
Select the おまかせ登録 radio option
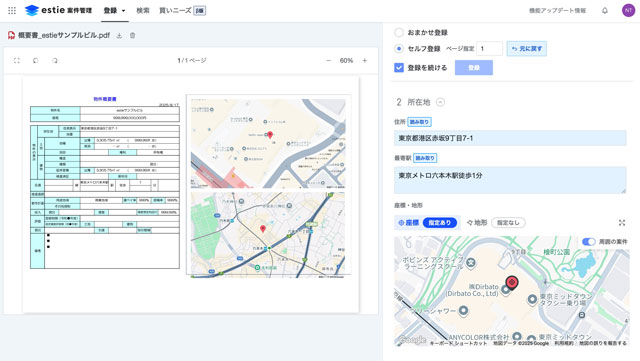click(399, 32)
